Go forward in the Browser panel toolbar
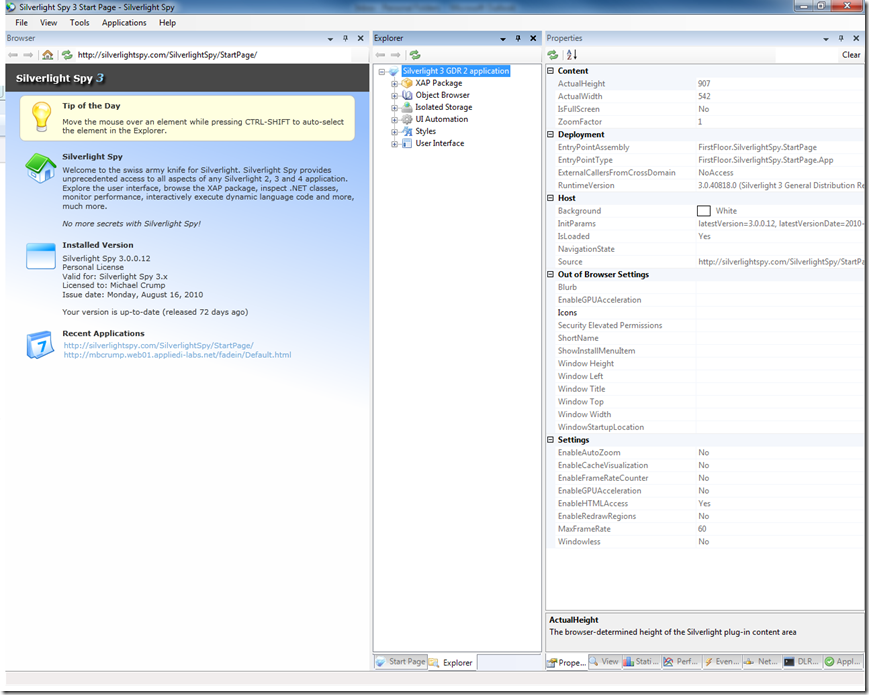The image size is (869, 695). 28,55
